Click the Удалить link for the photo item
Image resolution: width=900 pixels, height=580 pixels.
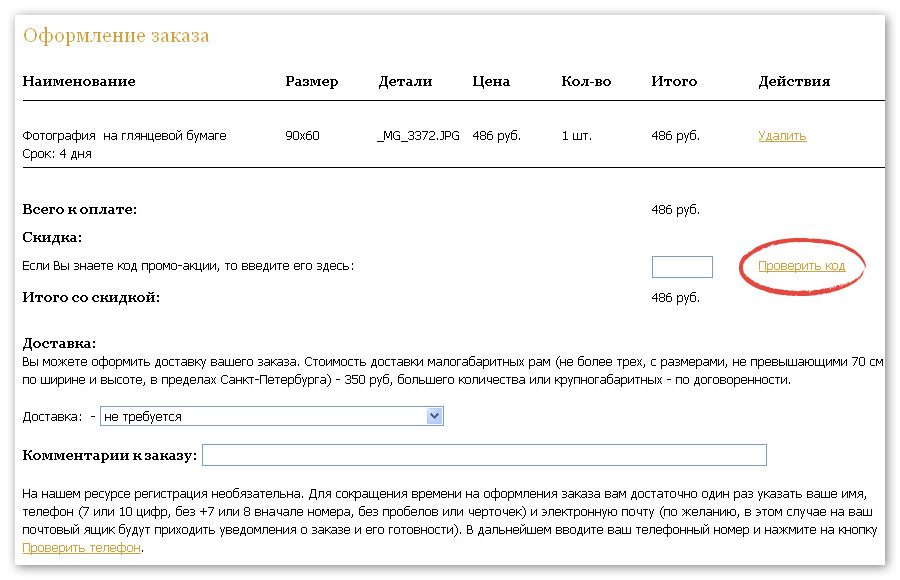coord(782,136)
